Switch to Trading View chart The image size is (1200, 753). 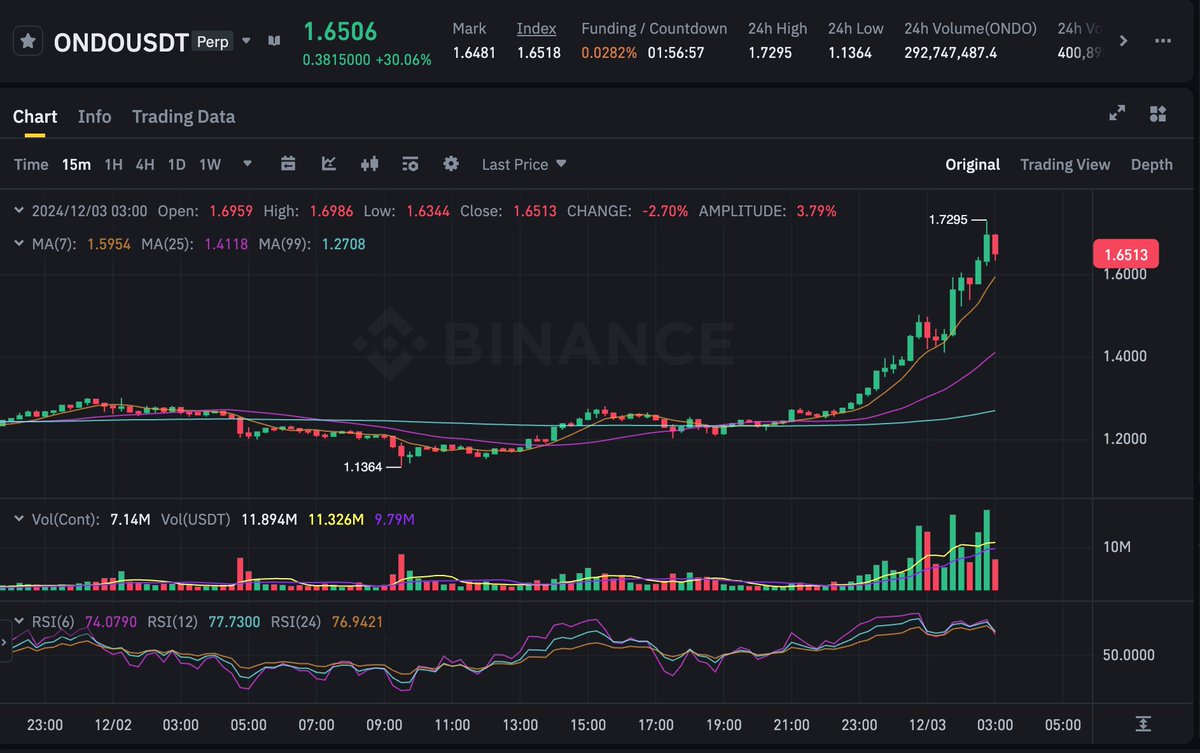pos(1065,164)
